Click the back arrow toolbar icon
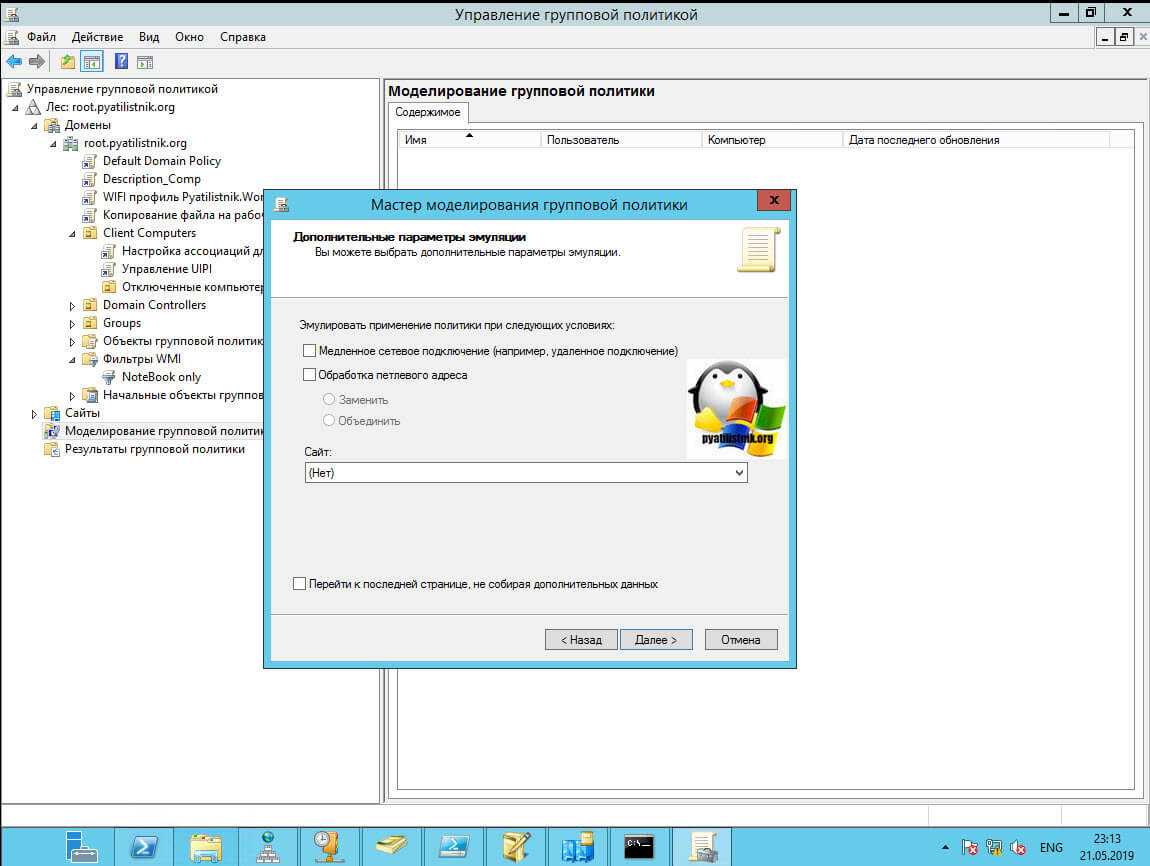The height and width of the screenshot is (866, 1150). point(14,62)
